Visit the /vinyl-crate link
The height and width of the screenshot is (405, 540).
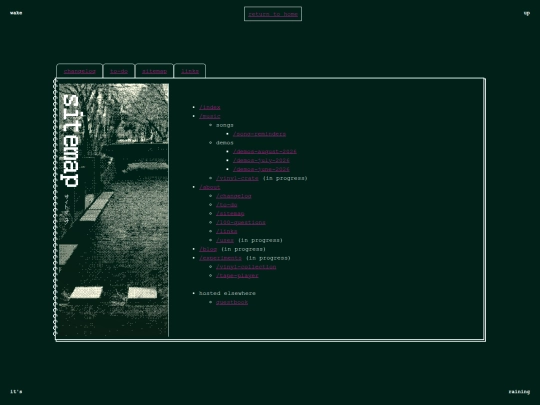[237, 178]
